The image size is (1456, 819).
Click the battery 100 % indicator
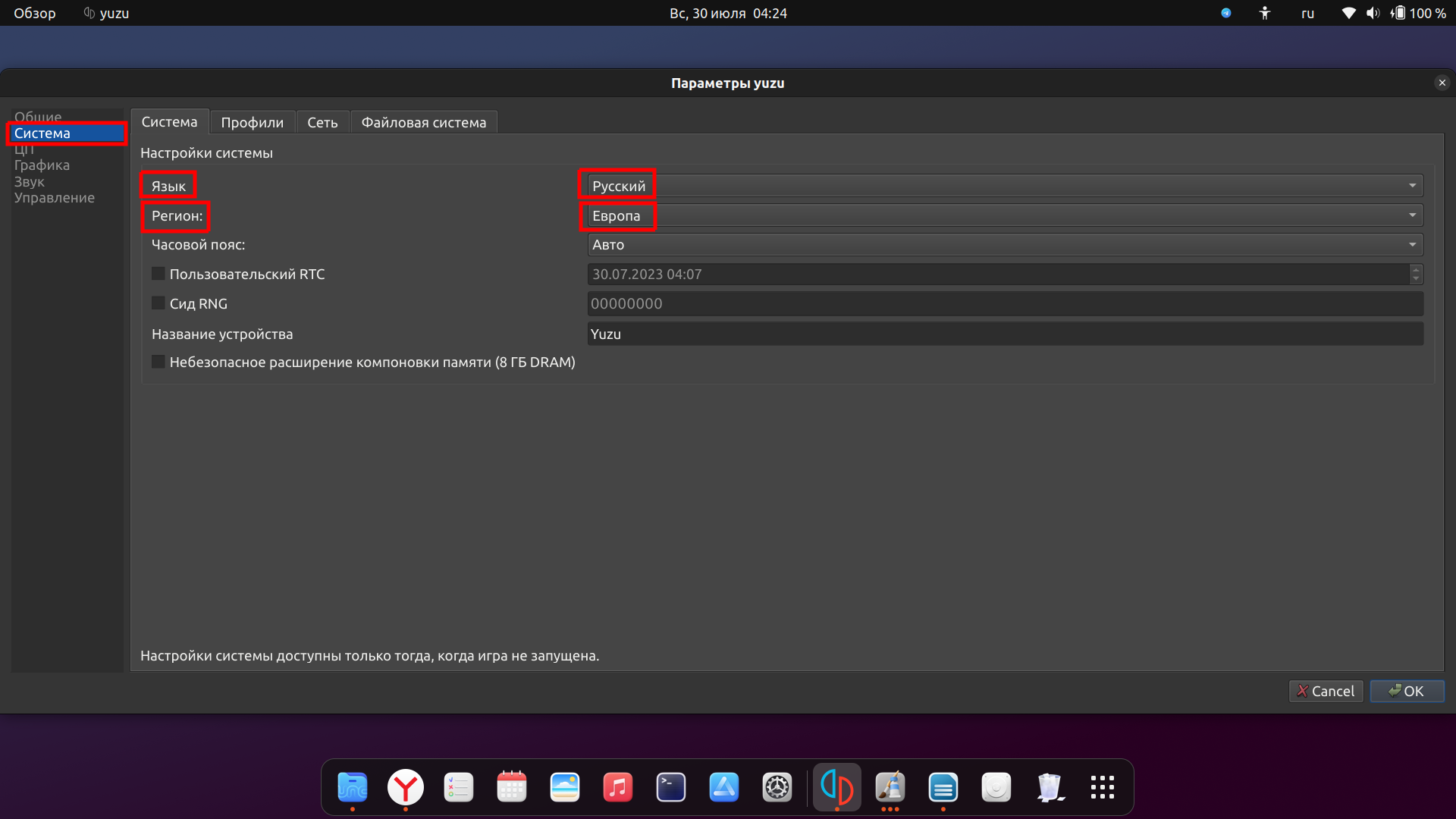tap(1418, 13)
